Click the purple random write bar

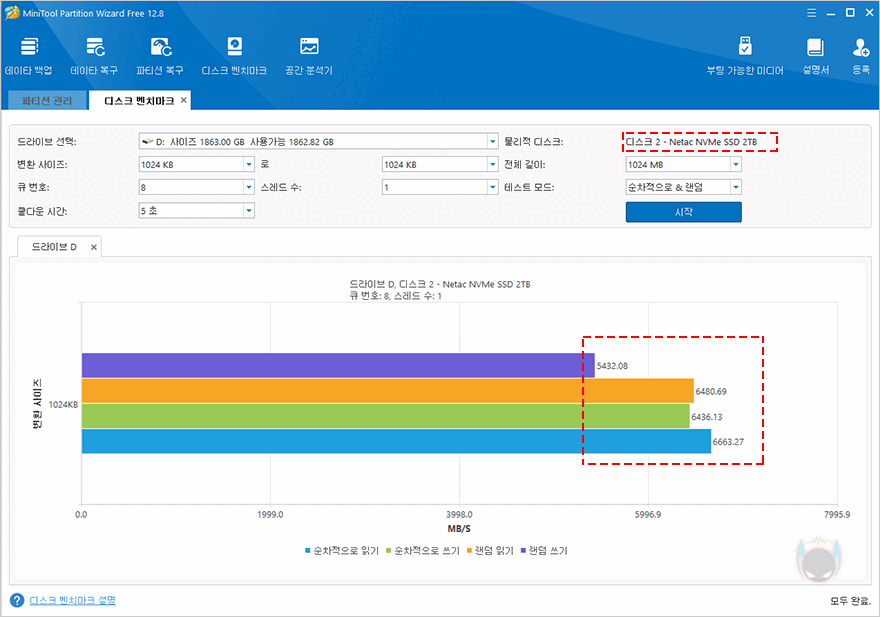pyautogui.click(x=338, y=365)
